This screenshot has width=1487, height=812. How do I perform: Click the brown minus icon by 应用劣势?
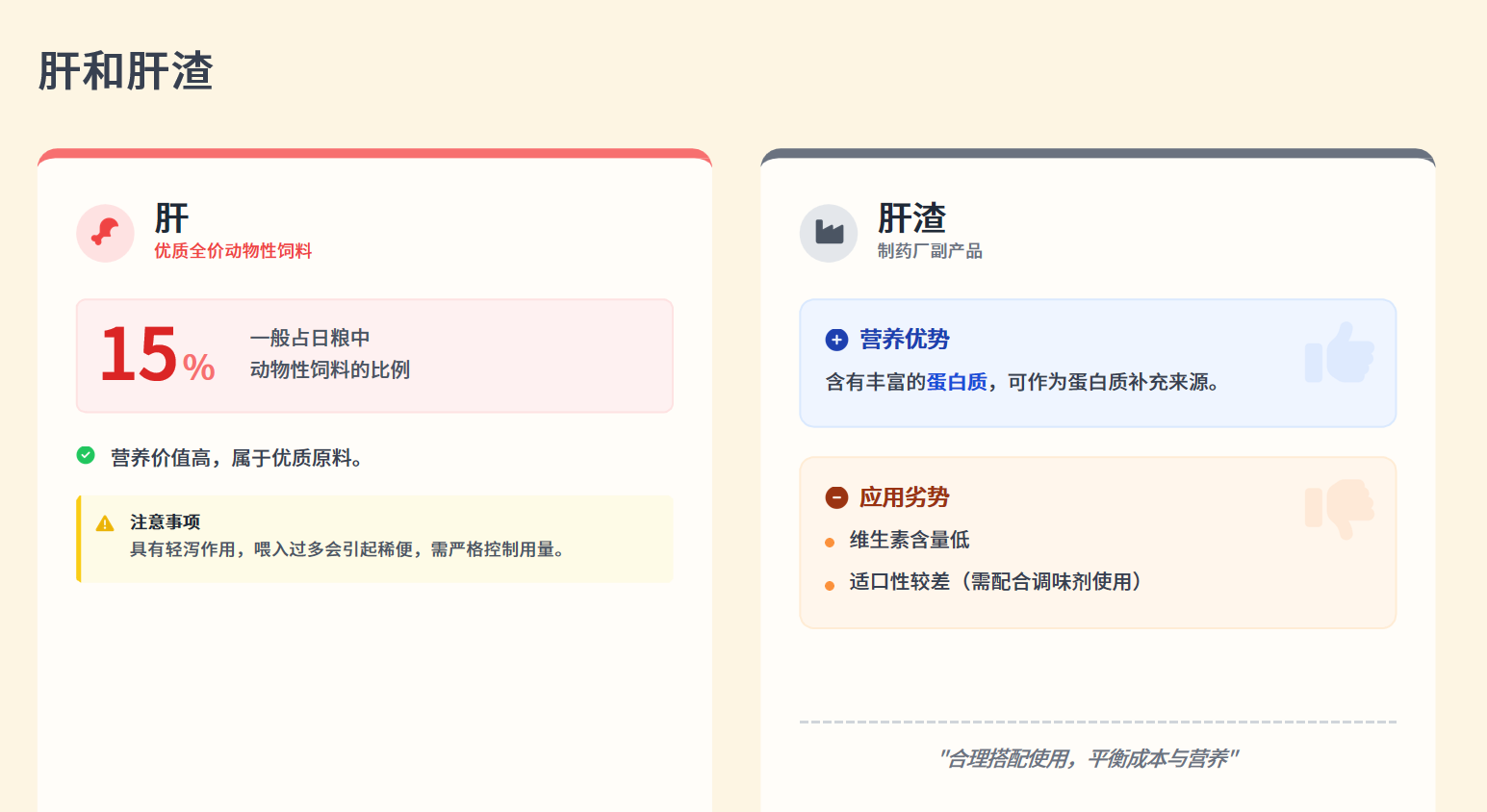(836, 497)
